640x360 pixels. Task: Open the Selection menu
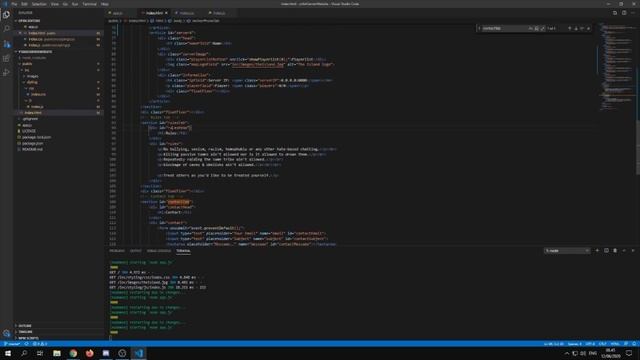click(x=39, y=4)
